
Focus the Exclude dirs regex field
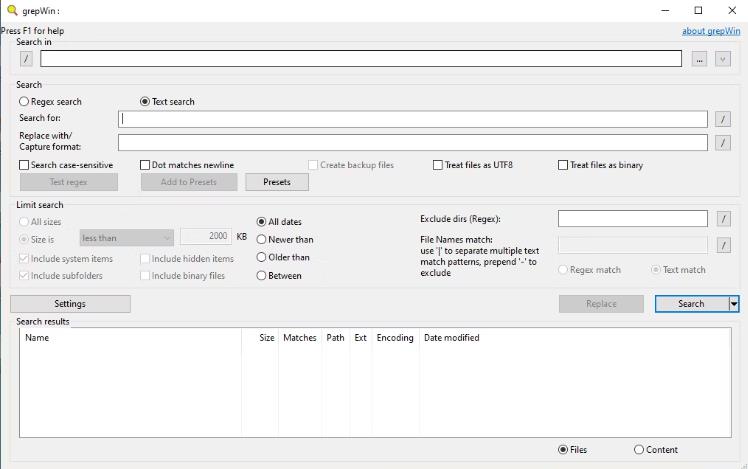[633, 219]
